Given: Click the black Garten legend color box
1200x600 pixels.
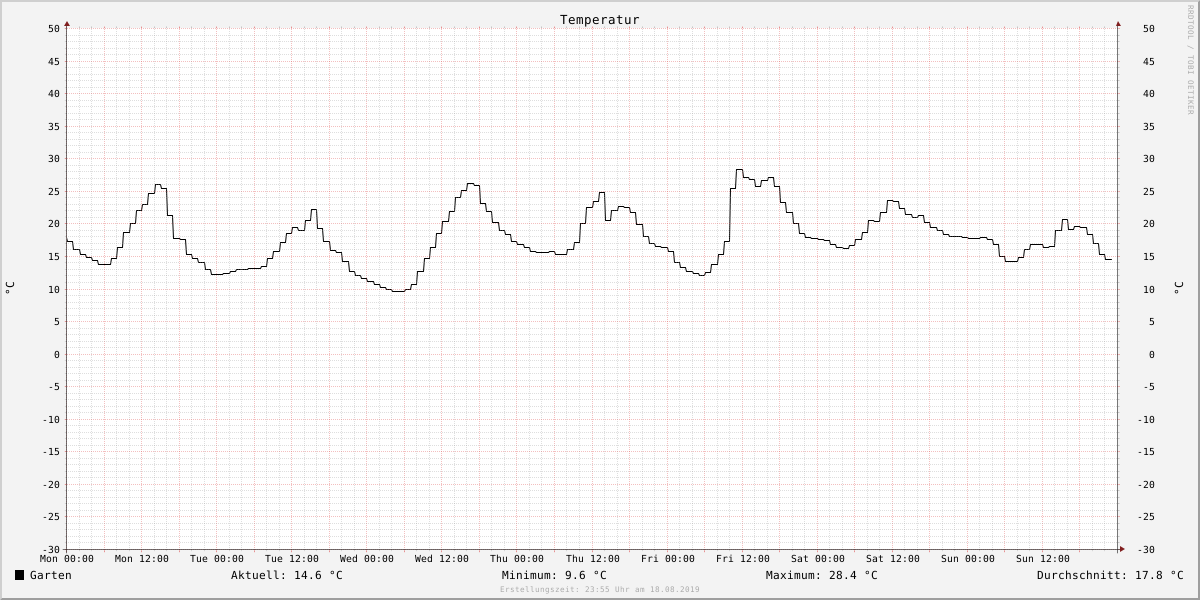Looking at the screenshot, I should click(x=19, y=575).
